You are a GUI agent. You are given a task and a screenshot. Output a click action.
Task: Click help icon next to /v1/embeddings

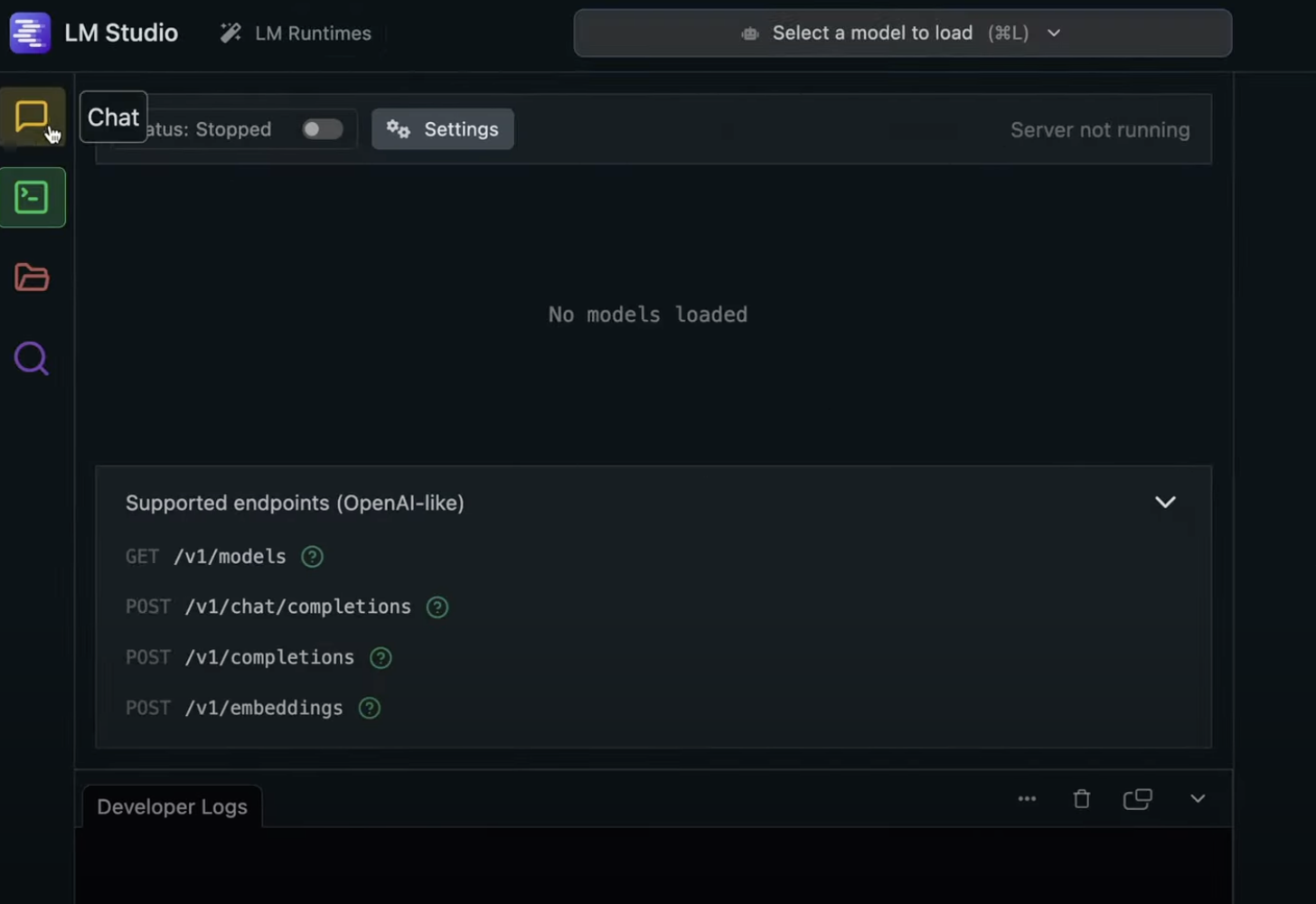370,708
